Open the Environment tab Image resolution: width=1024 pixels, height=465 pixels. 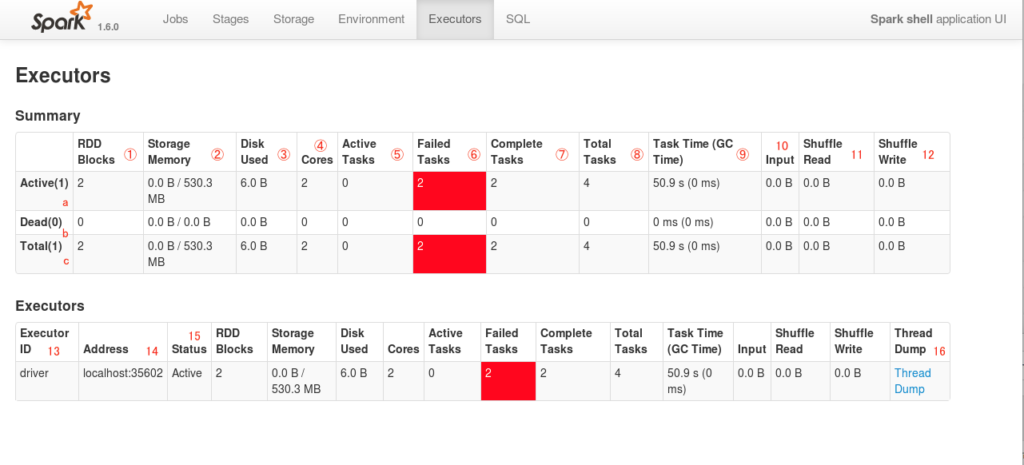(x=371, y=19)
